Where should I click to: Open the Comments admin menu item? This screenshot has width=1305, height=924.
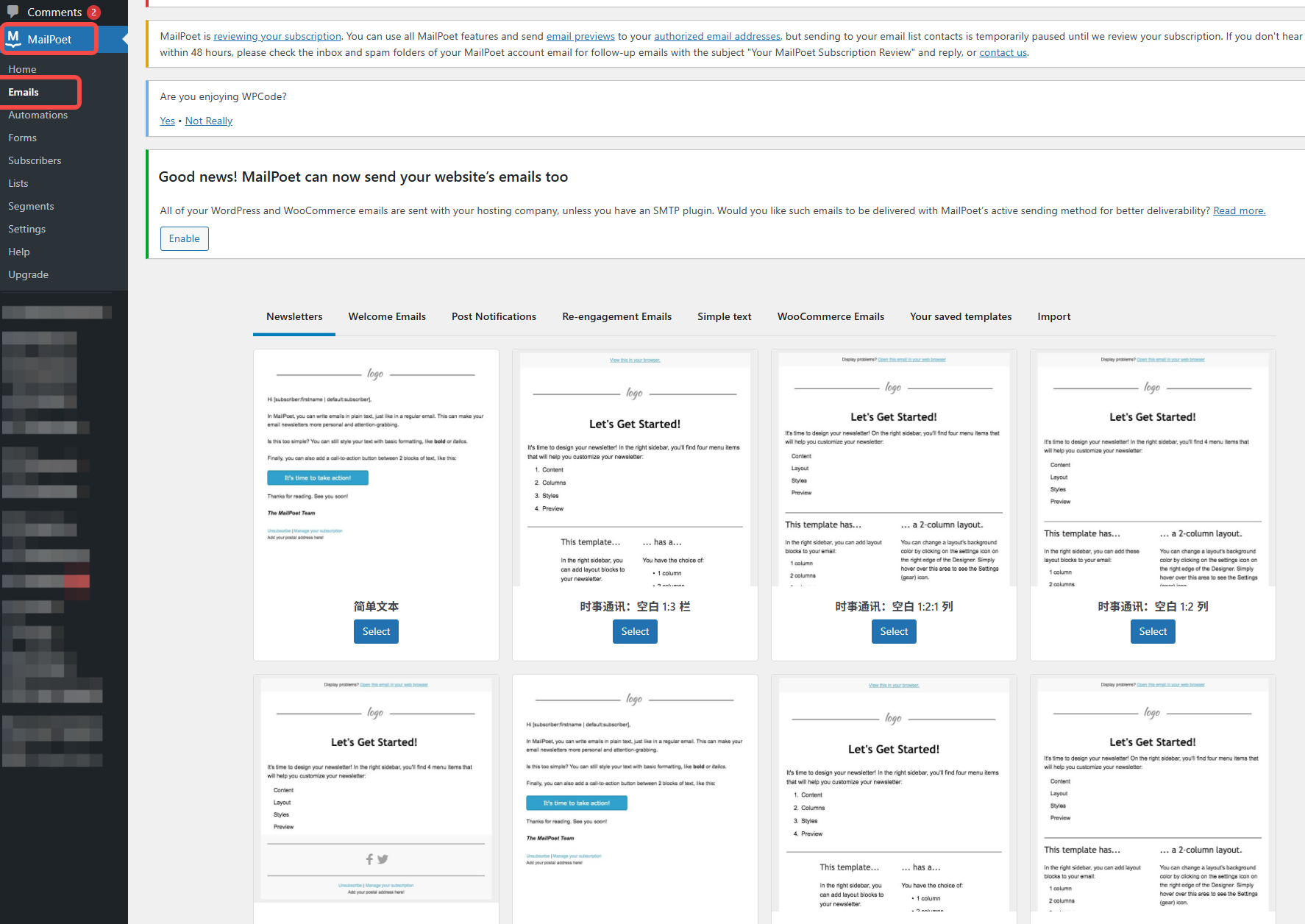tap(54, 12)
